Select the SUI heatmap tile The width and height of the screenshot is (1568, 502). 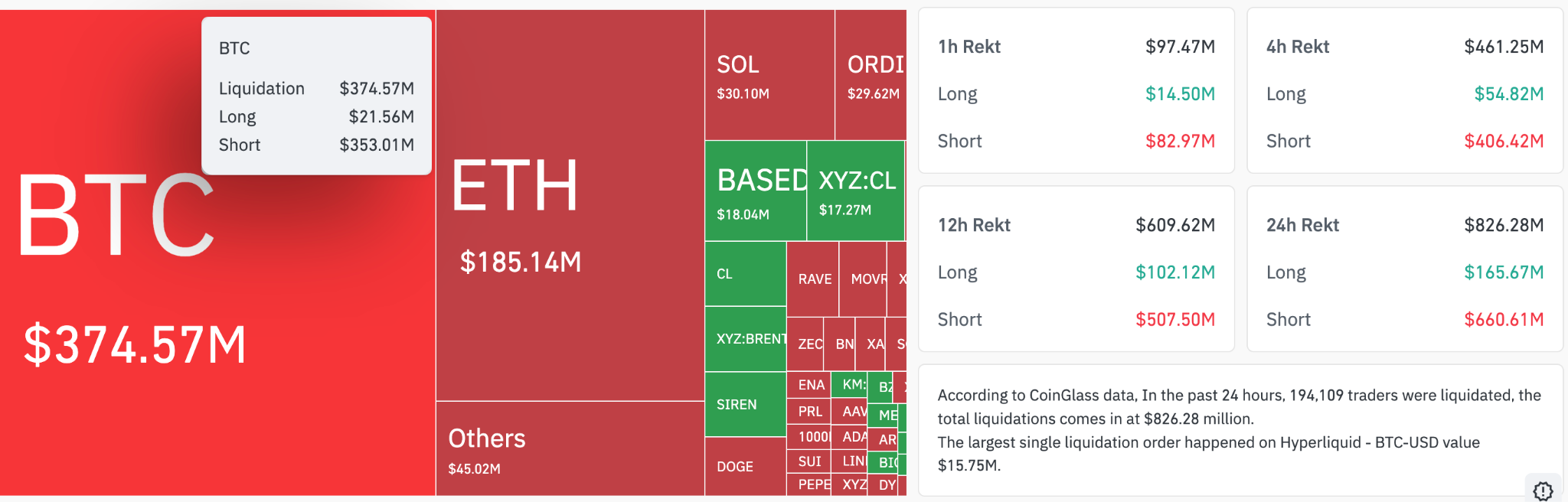808,461
